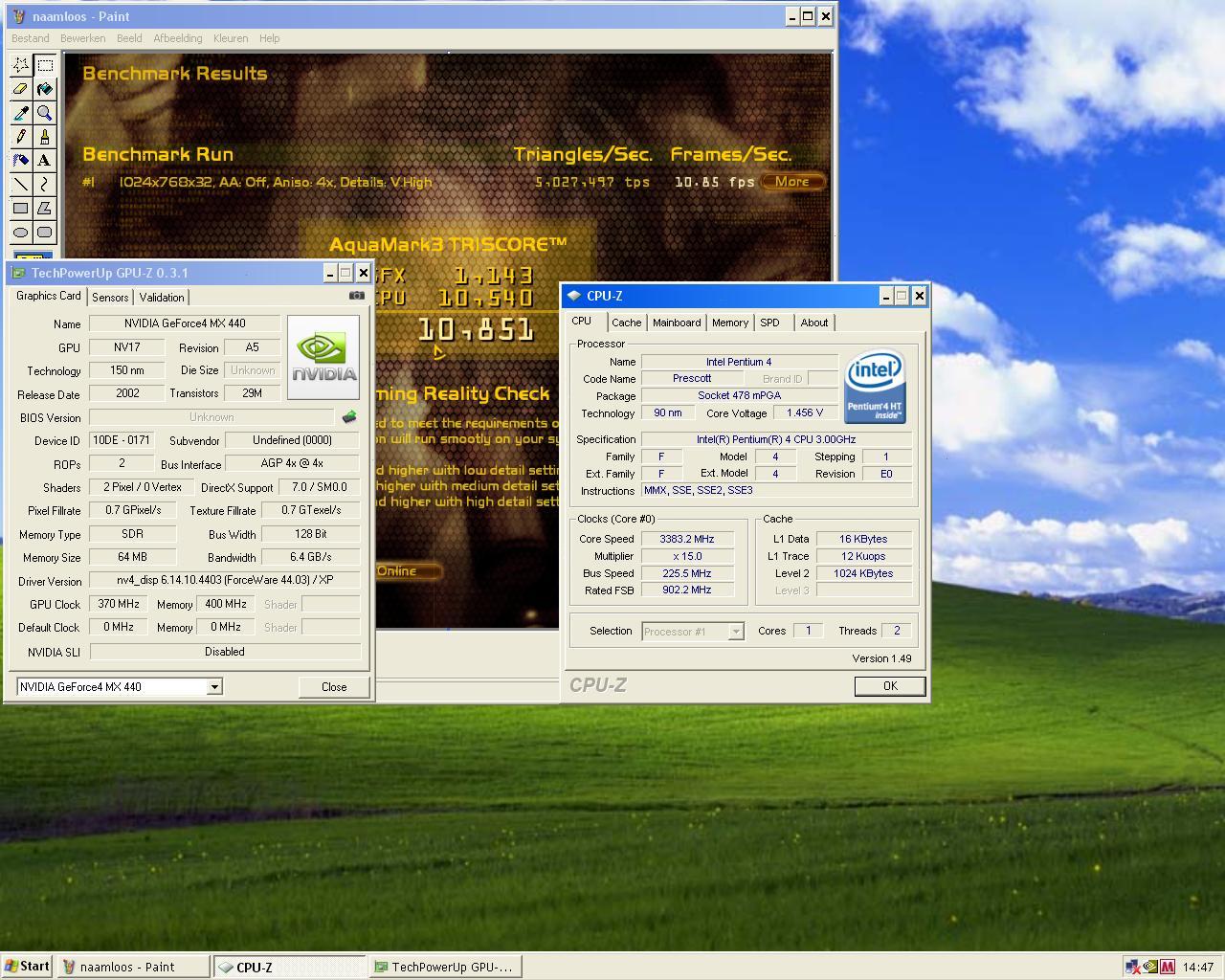The width and height of the screenshot is (1225, 980).
Task: Activate the Magnifier tool in Paint
Action: [x=44, y=113]
